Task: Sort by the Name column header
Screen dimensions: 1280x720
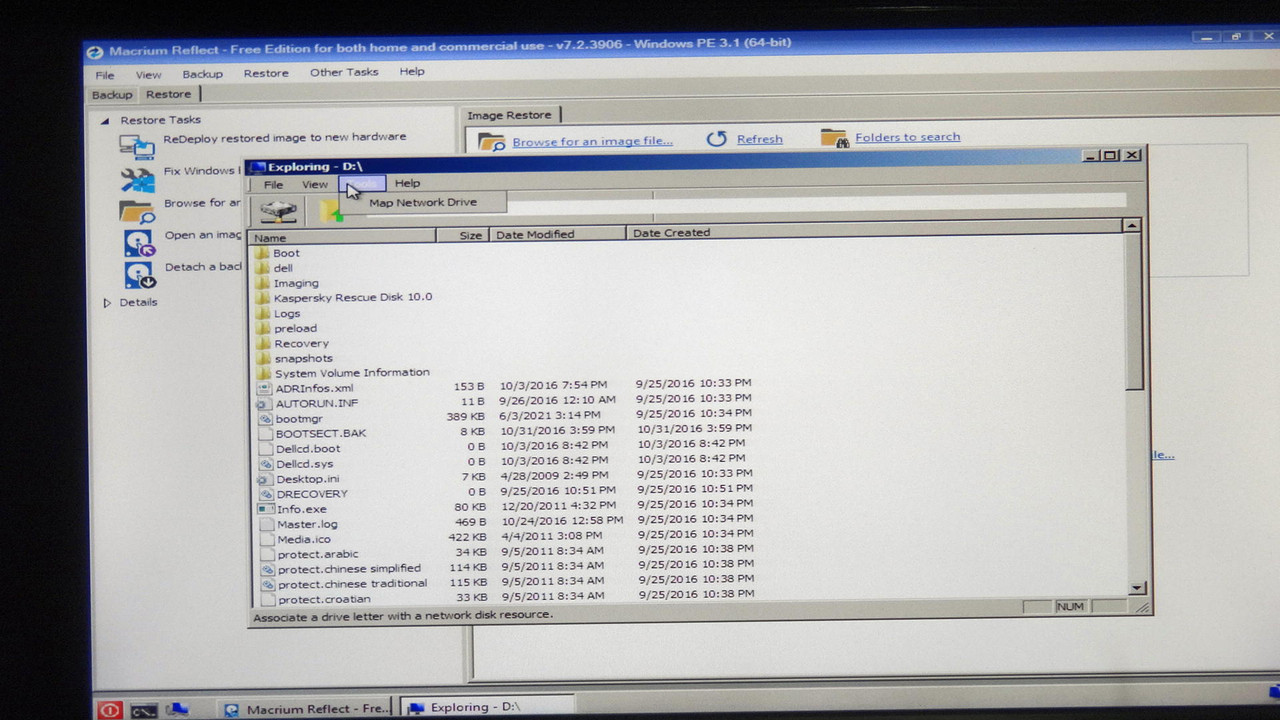Action: point(342,237)
